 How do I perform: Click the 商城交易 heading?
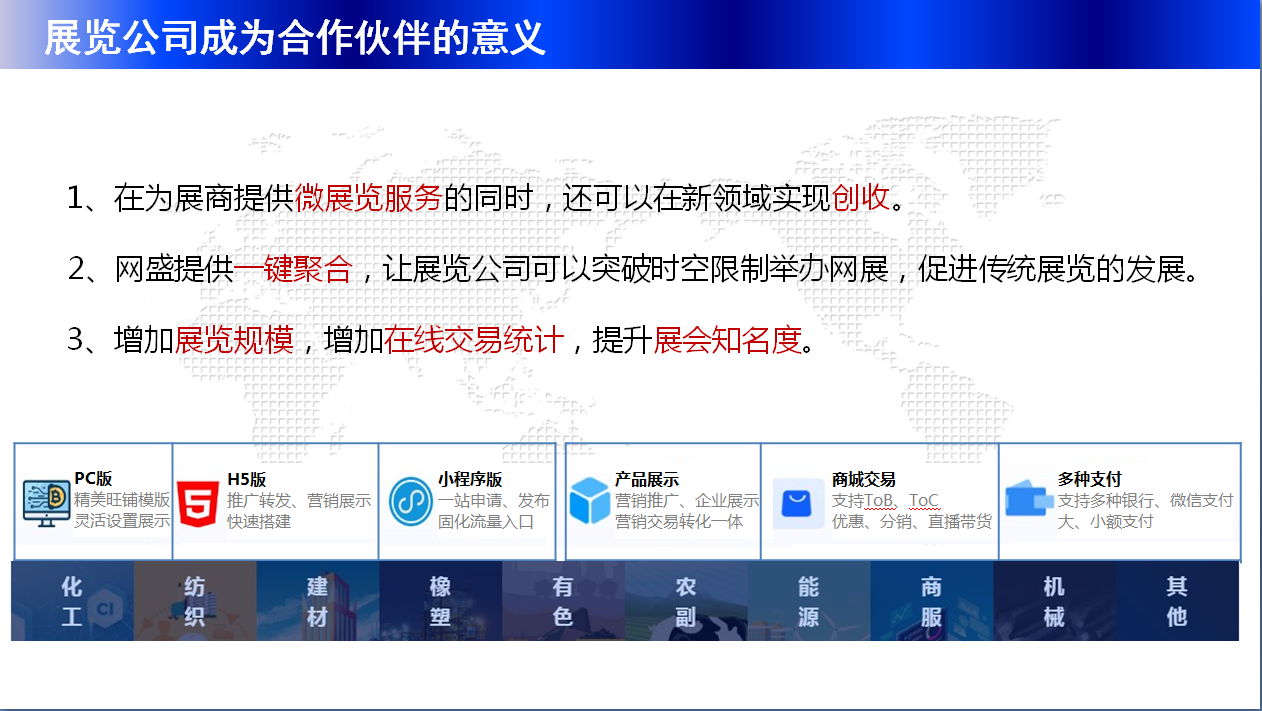click(x=864, y=480)
